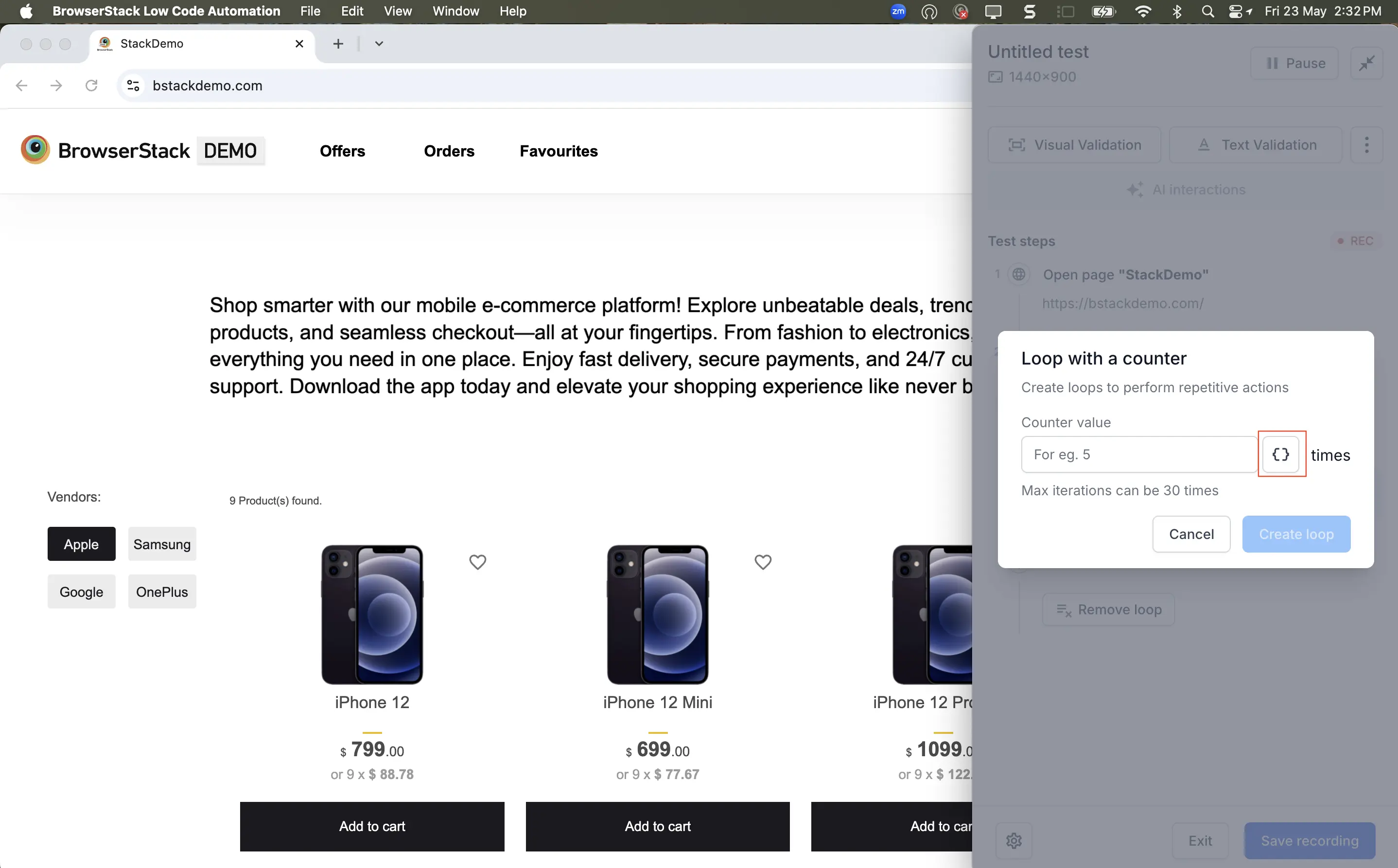The height and width of the screenshot is (868, 1398).
Task: Open Spotlight search in menu bar
Action: point(1208,11)
